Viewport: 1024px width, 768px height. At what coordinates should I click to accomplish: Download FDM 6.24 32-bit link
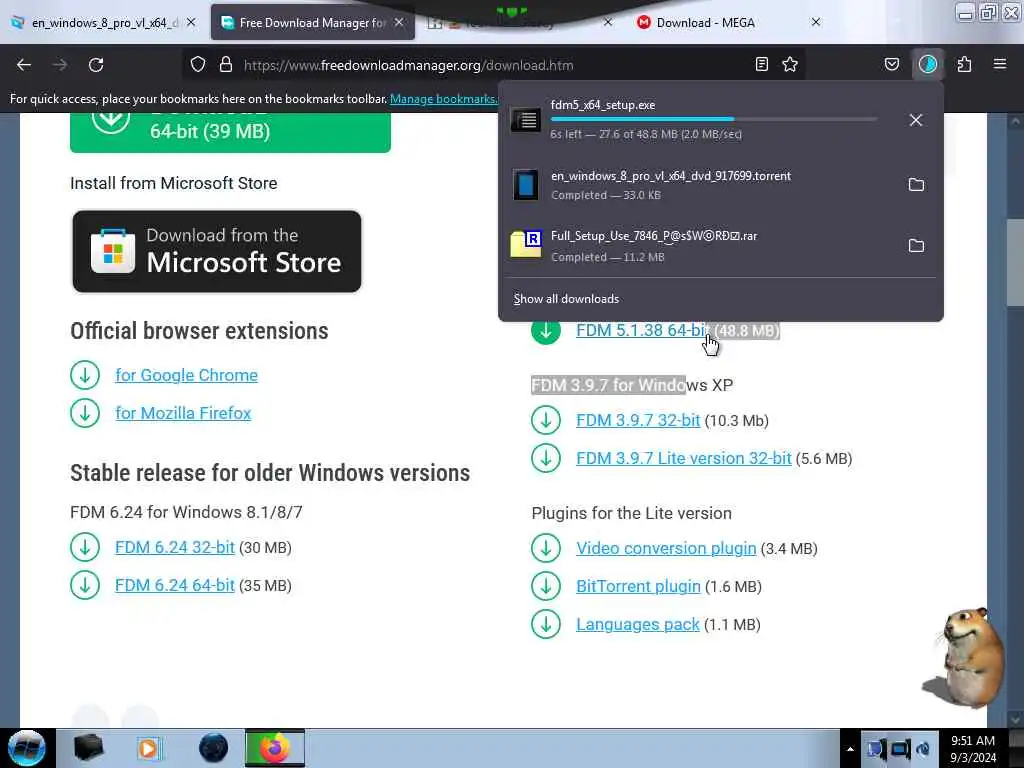tap(175, 547)
